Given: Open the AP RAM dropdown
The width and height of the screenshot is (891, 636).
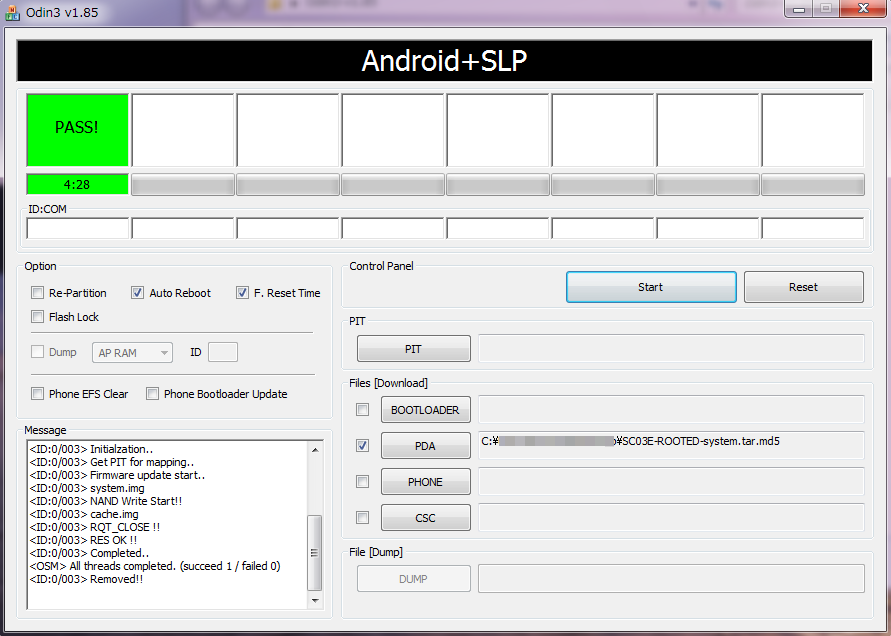Looking at the screenshot, I should coord(132,353).
